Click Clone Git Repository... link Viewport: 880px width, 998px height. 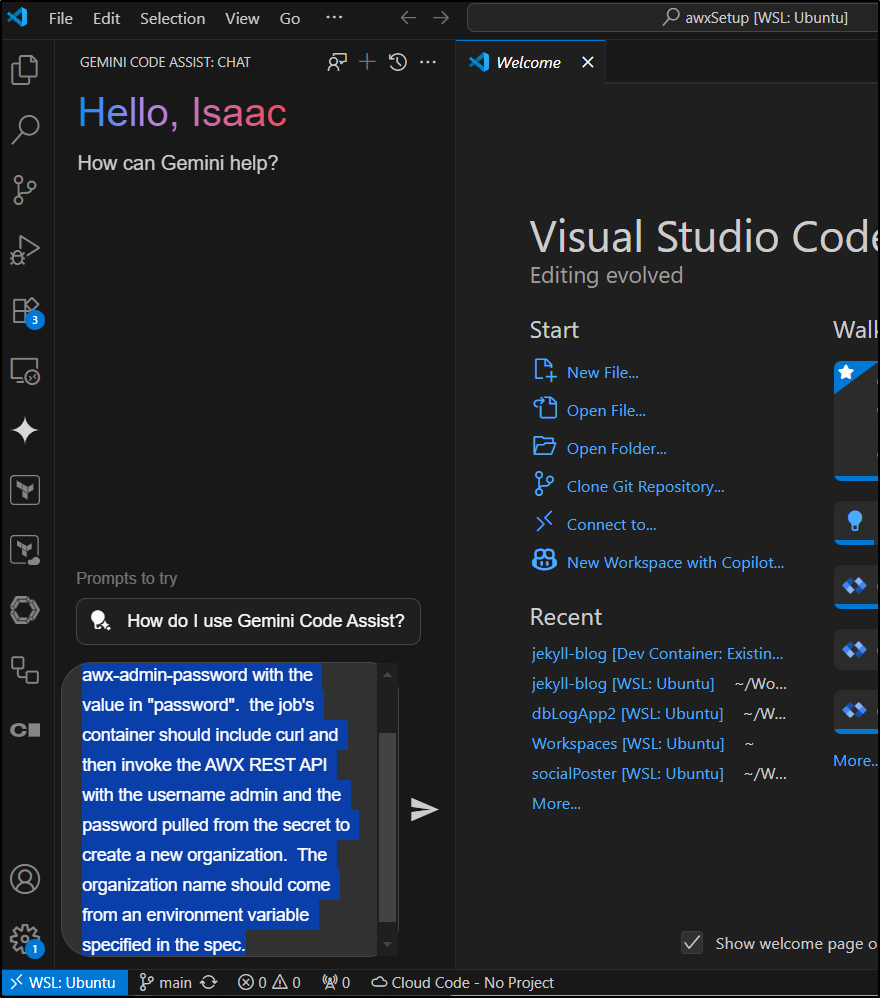pos(645,486)
